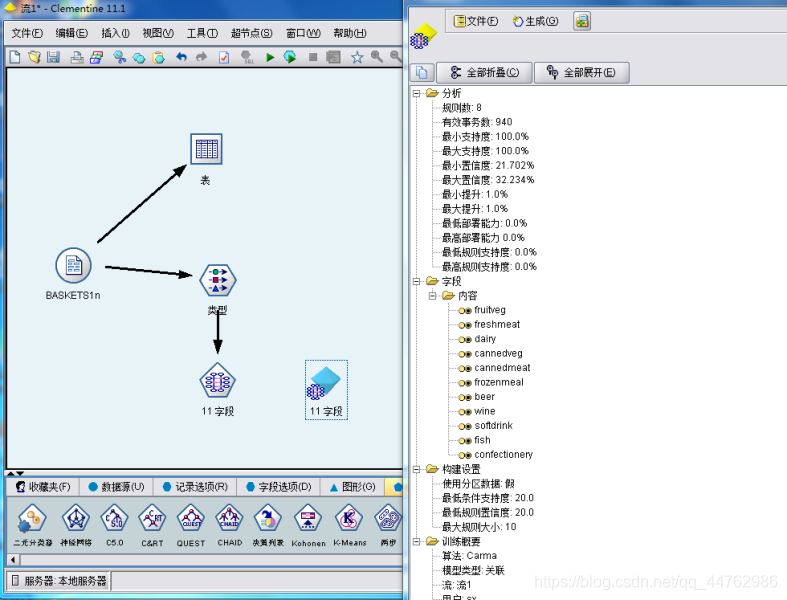Click the paste clipboard icon
The width and height of the screenshot is (787, 600).
point(159,57)
